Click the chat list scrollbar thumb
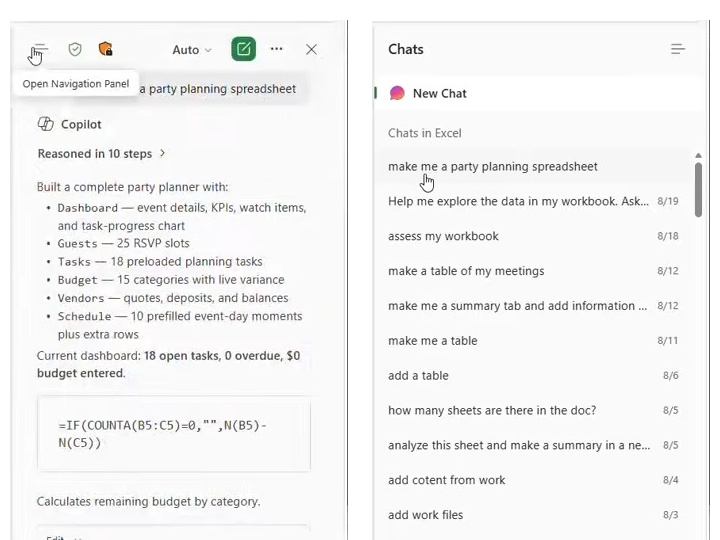Viewport: 720px width, 540px height. 698,189
